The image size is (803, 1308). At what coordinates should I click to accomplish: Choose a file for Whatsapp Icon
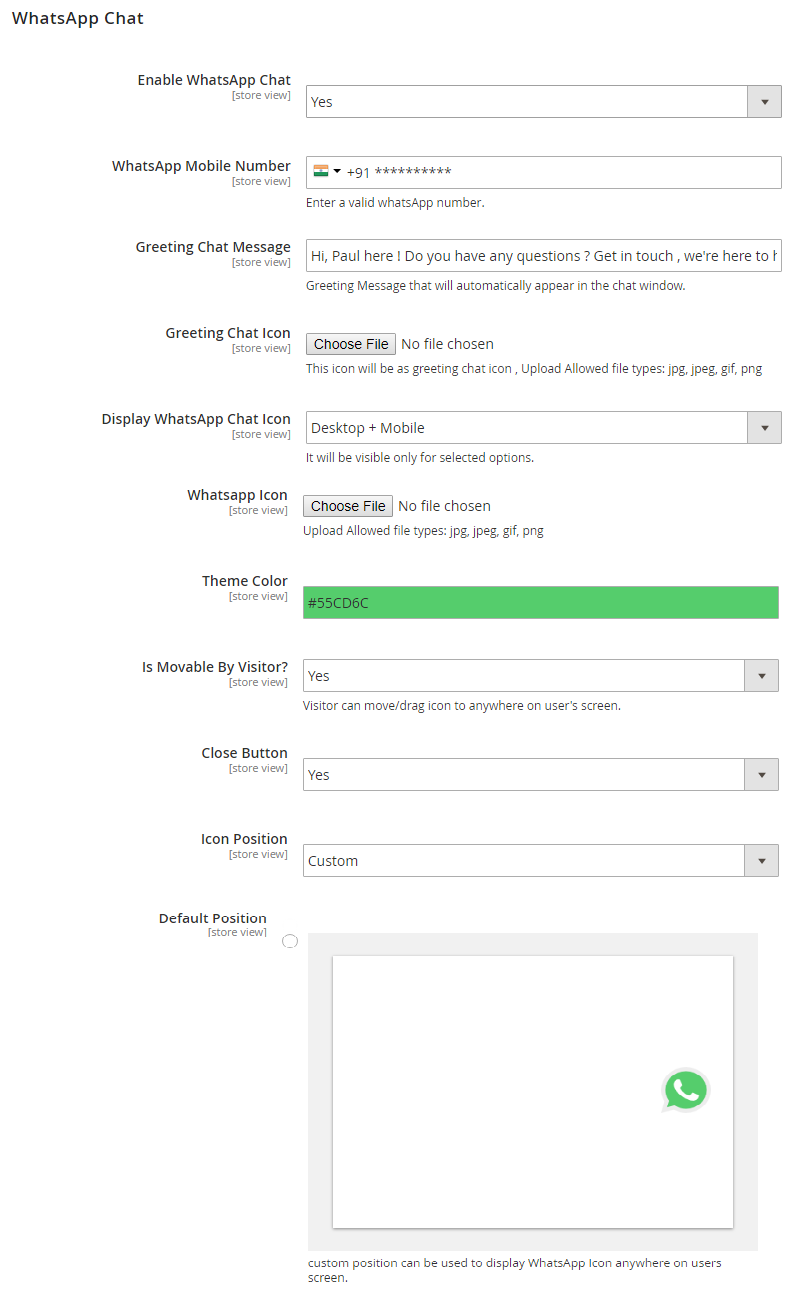click(347, 506)
